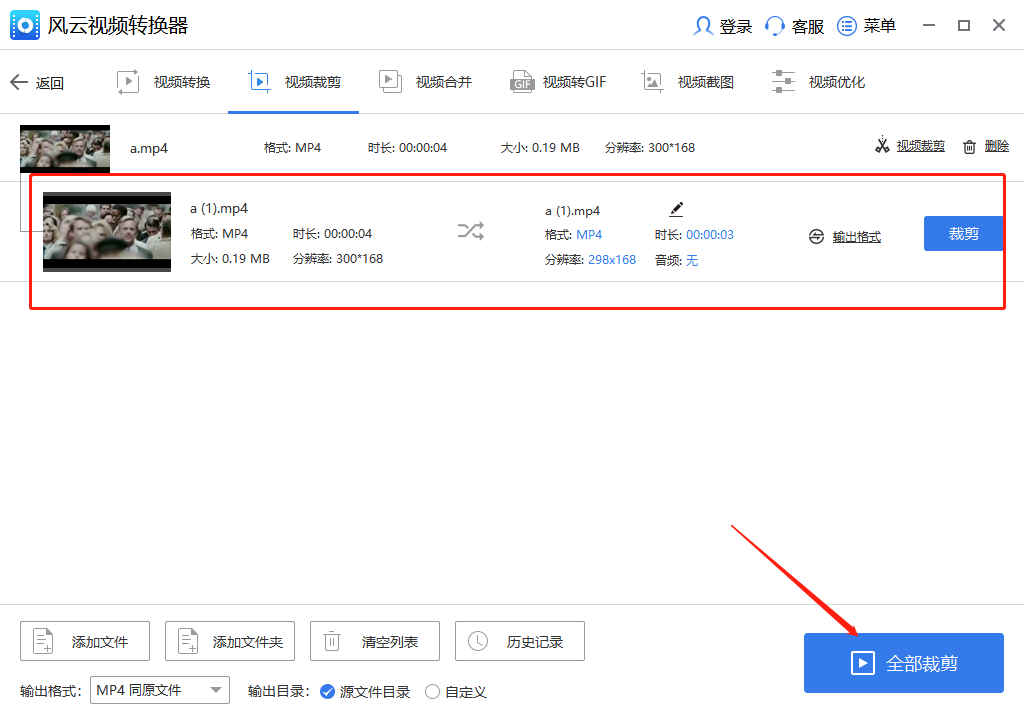Click the 删除 link for a.mp4
Image resolution: width=1024 pixels, height=720 pixels.
(997, 146)
